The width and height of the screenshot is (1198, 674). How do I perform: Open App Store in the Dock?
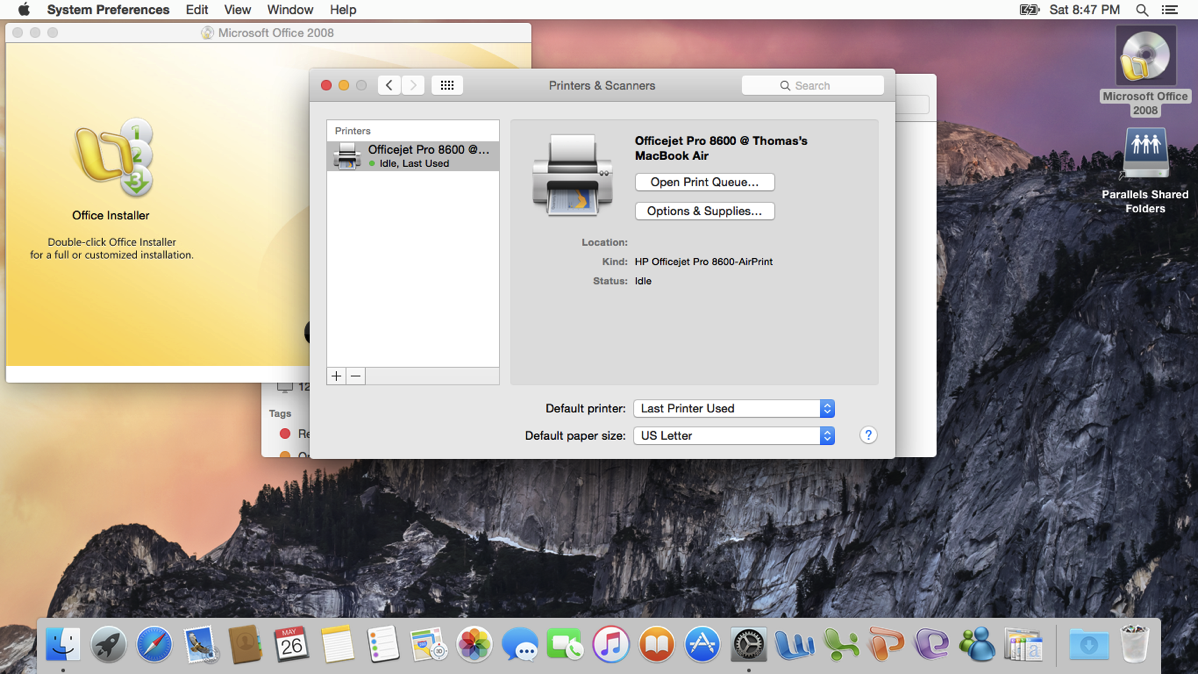(702, 644)
